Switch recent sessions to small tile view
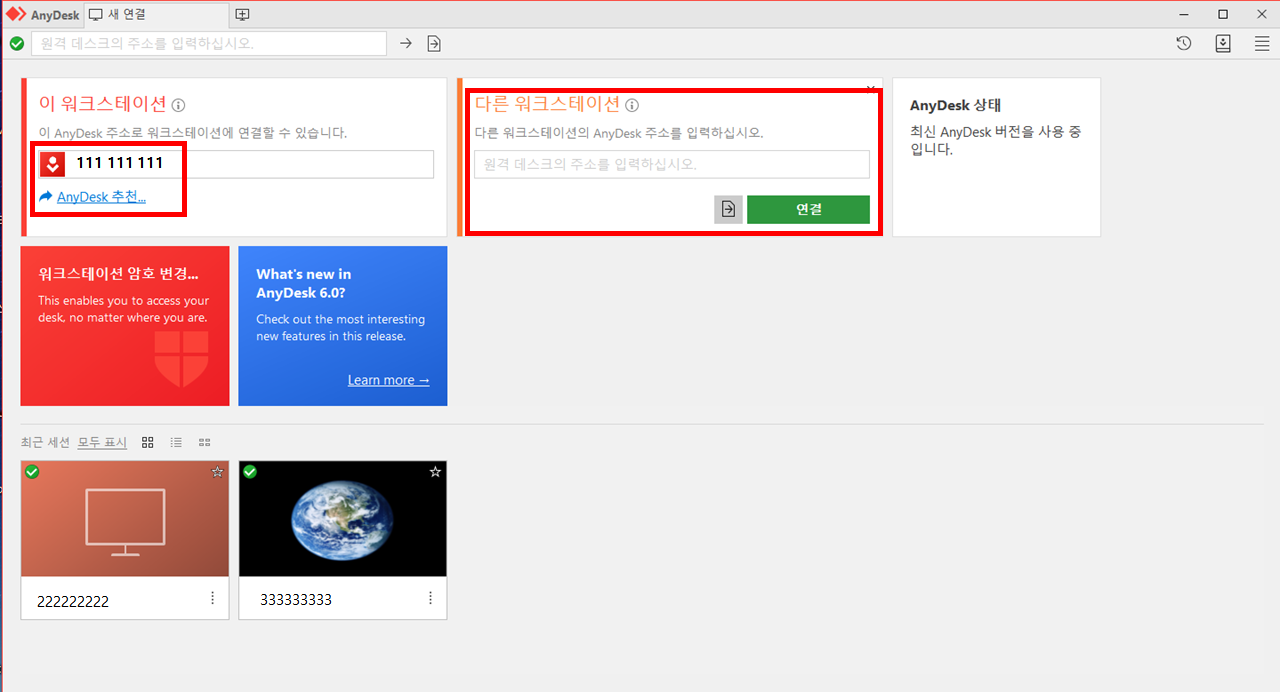1280x692 pixels. click(x=204, y=442)
